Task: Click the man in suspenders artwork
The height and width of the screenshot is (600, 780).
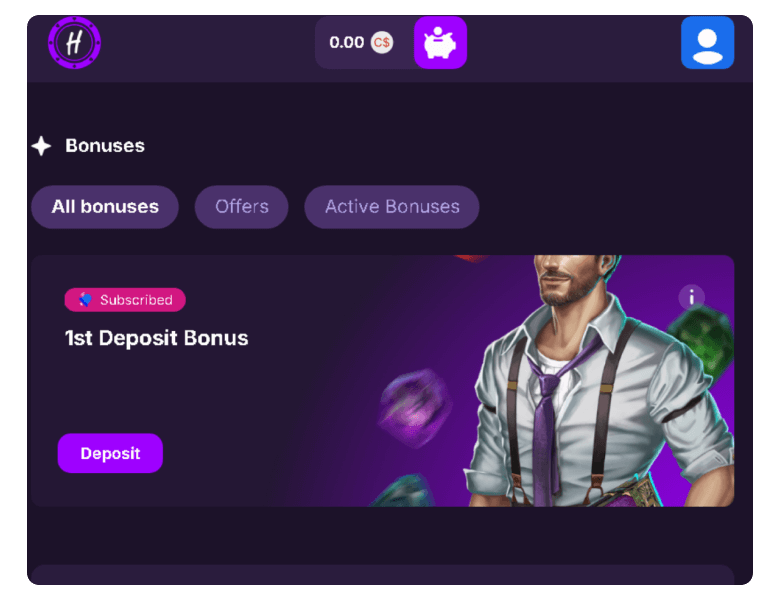Action: click(x=597, y=381)
